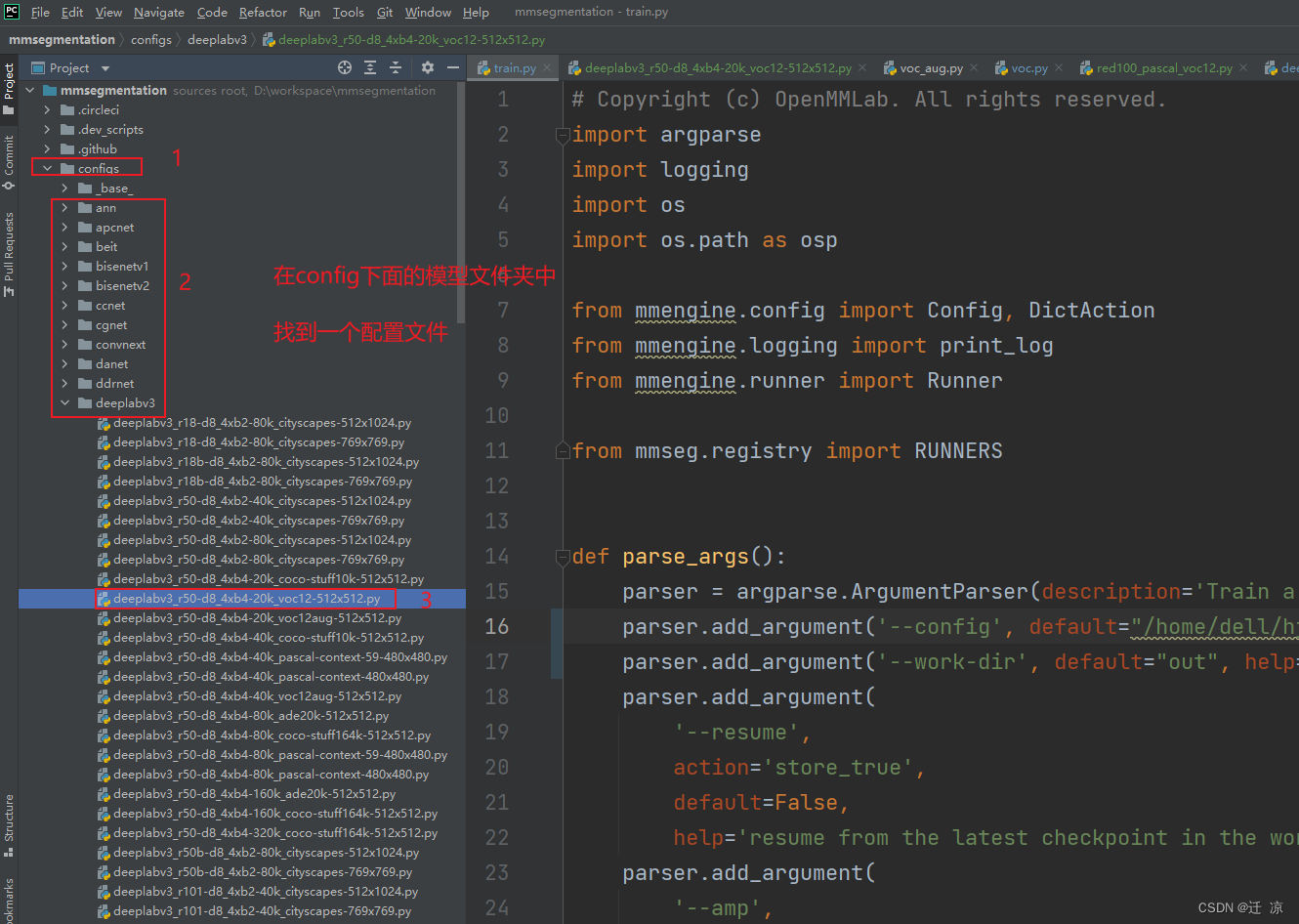Close the train.py editor tab

[547, 67]
